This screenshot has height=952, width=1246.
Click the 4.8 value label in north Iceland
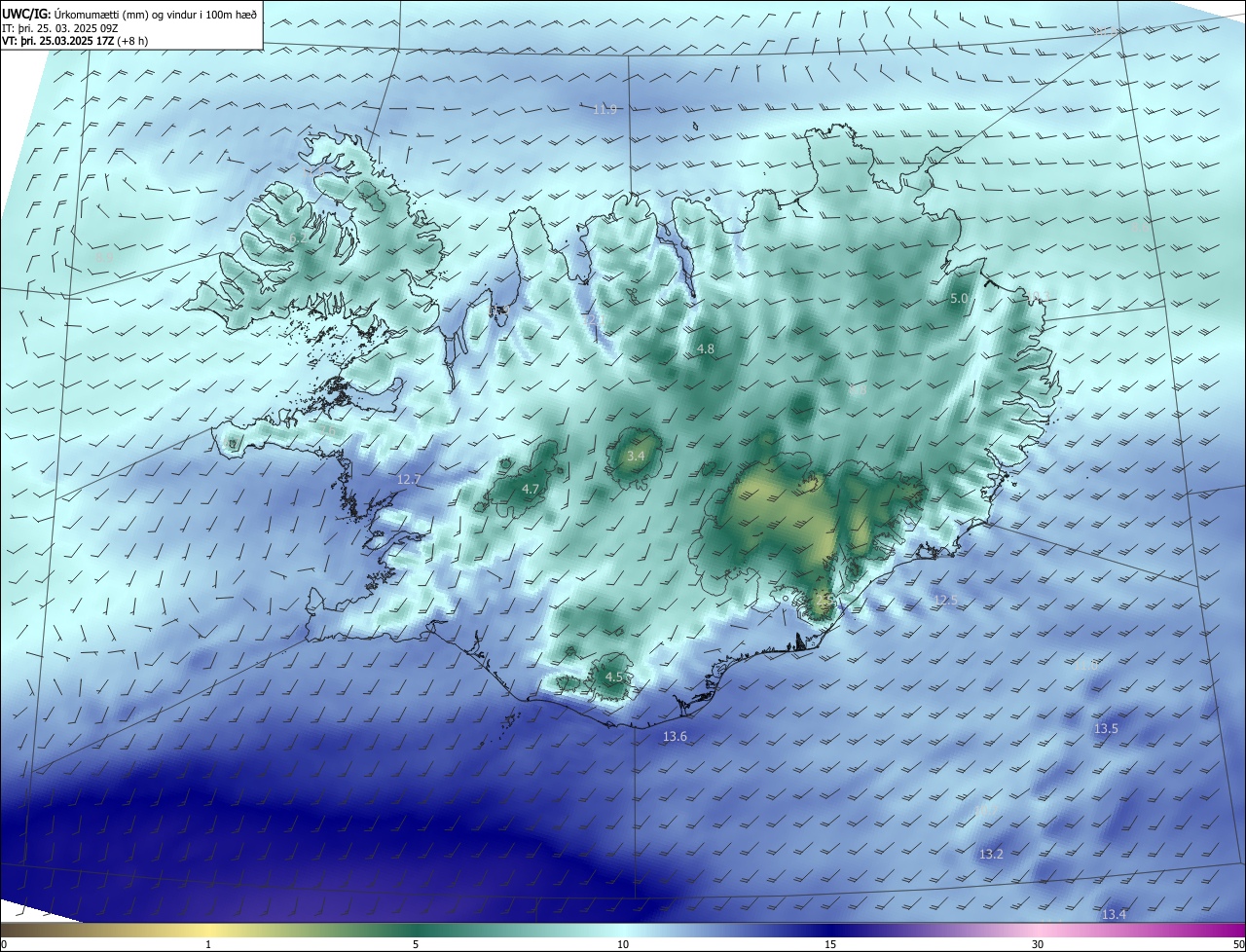[x=706, y=348]
